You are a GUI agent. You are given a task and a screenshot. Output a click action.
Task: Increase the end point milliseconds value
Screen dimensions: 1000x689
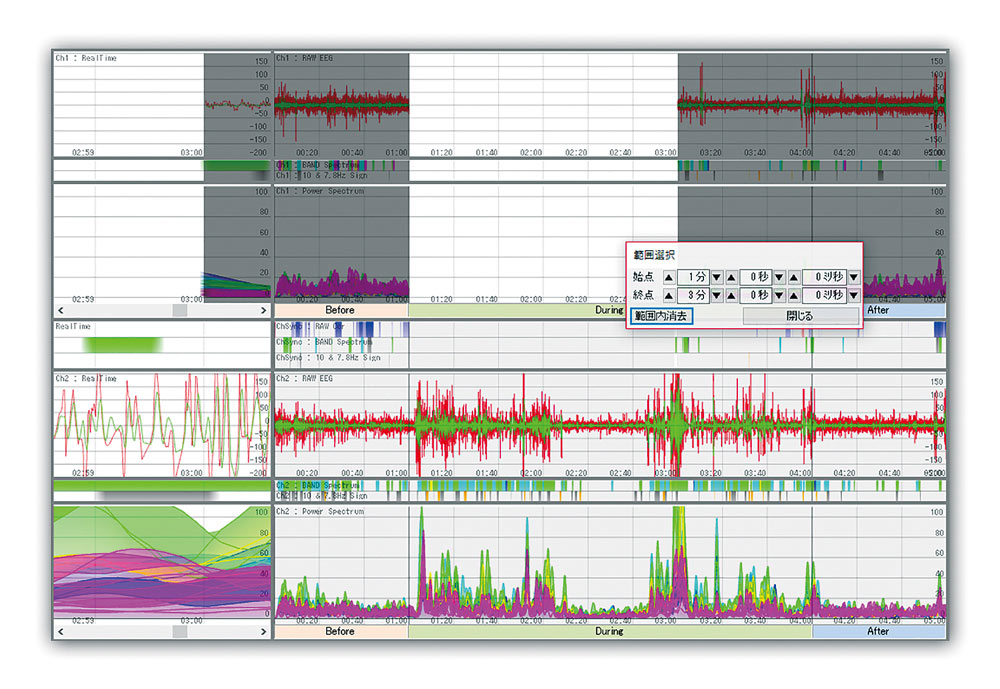794,296
